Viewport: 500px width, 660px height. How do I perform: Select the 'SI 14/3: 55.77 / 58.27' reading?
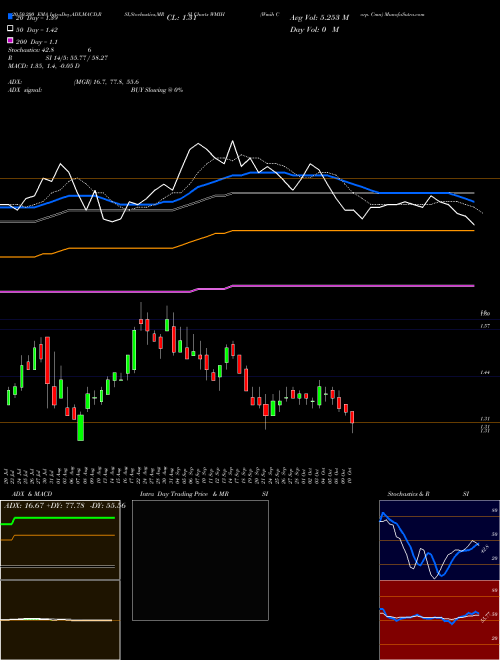coord(77,58)
